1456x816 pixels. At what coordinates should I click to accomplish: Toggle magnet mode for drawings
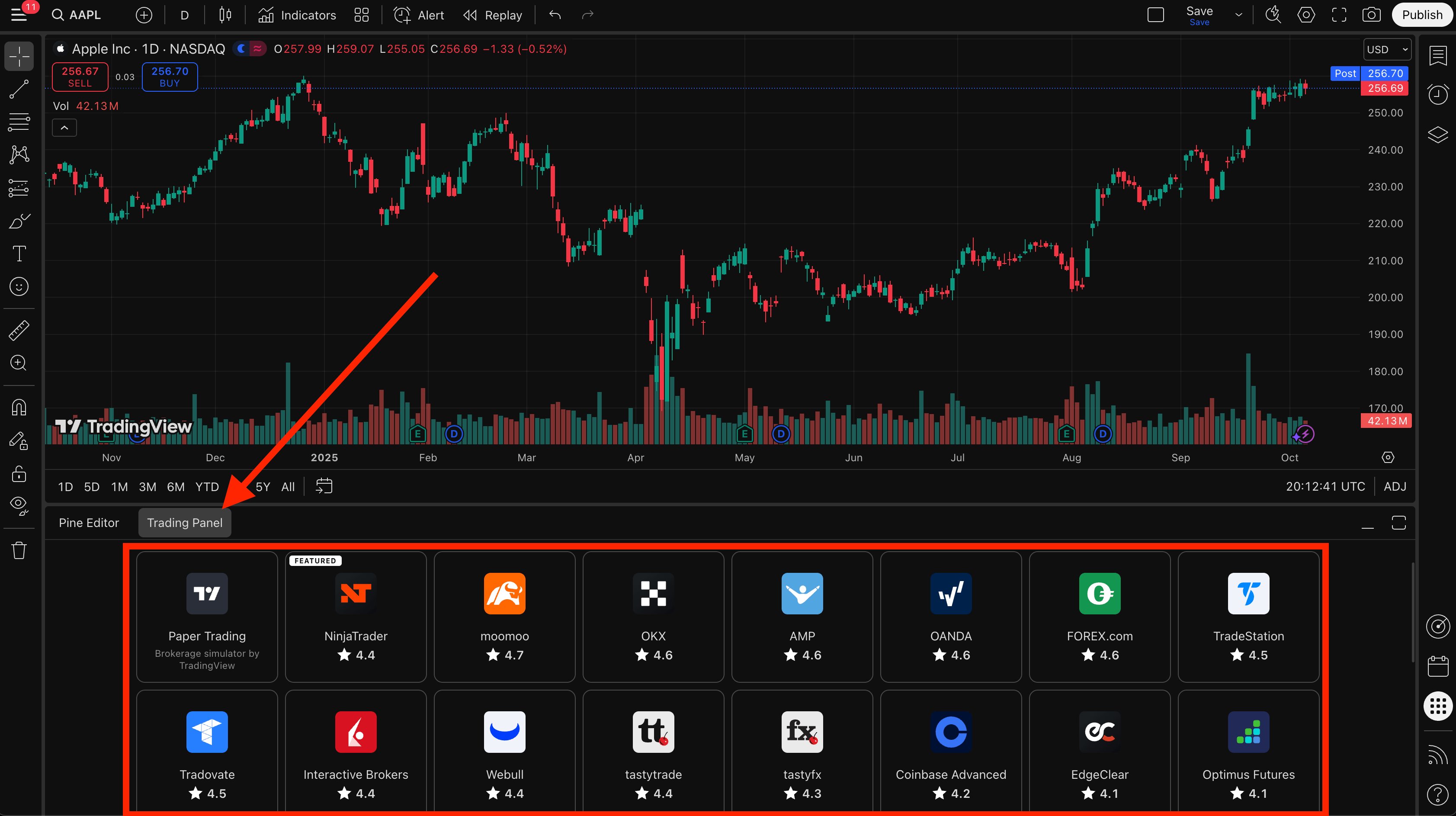19,407
